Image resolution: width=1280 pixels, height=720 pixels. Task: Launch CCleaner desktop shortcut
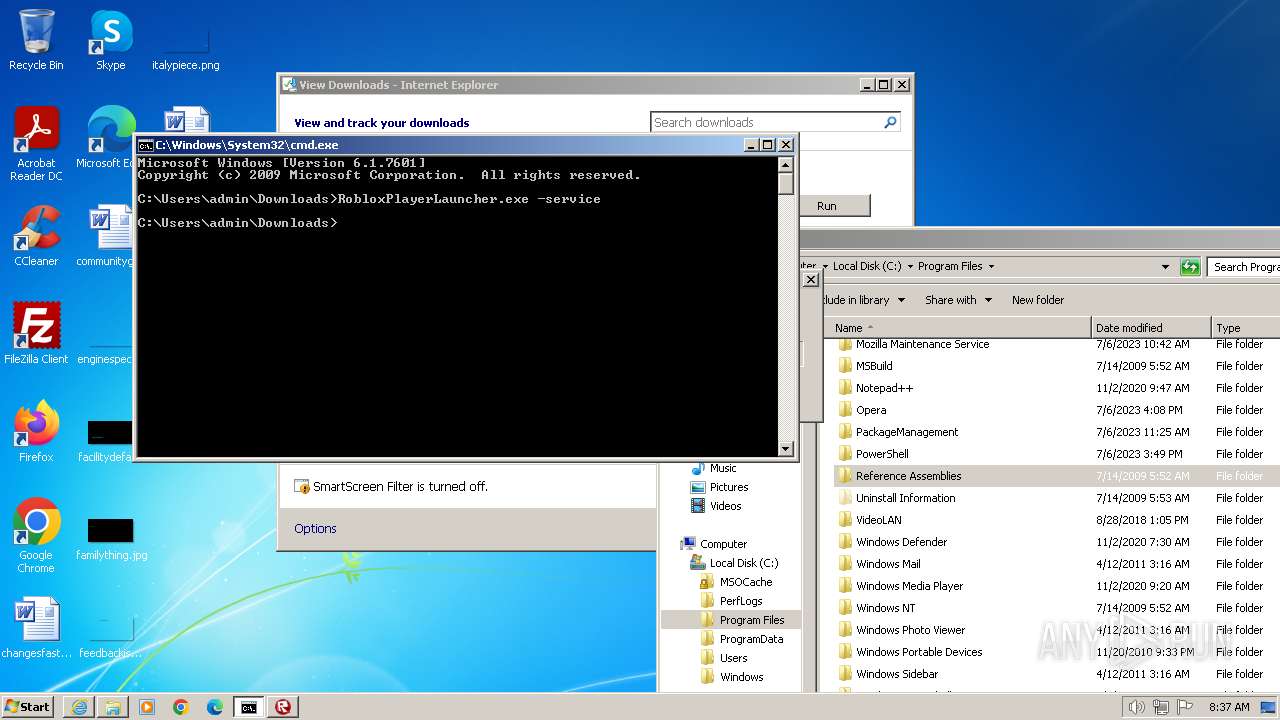click(36, 236)
